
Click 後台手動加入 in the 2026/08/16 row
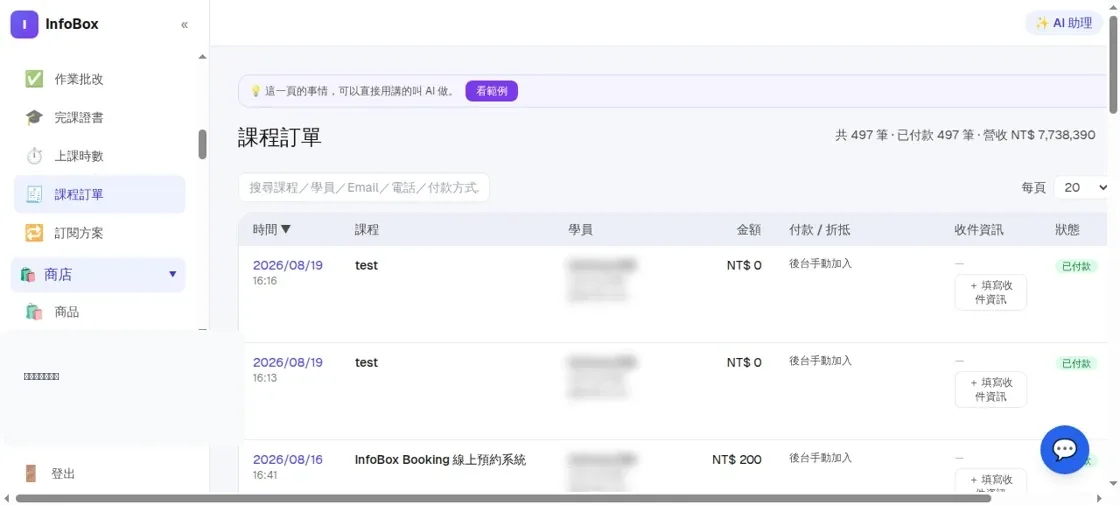coord(820,458)
